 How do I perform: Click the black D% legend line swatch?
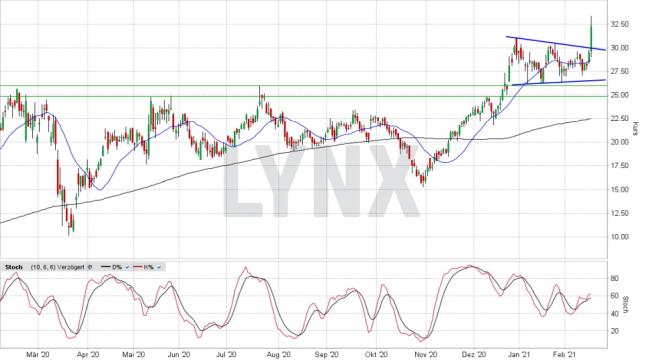tap(106, 267)
